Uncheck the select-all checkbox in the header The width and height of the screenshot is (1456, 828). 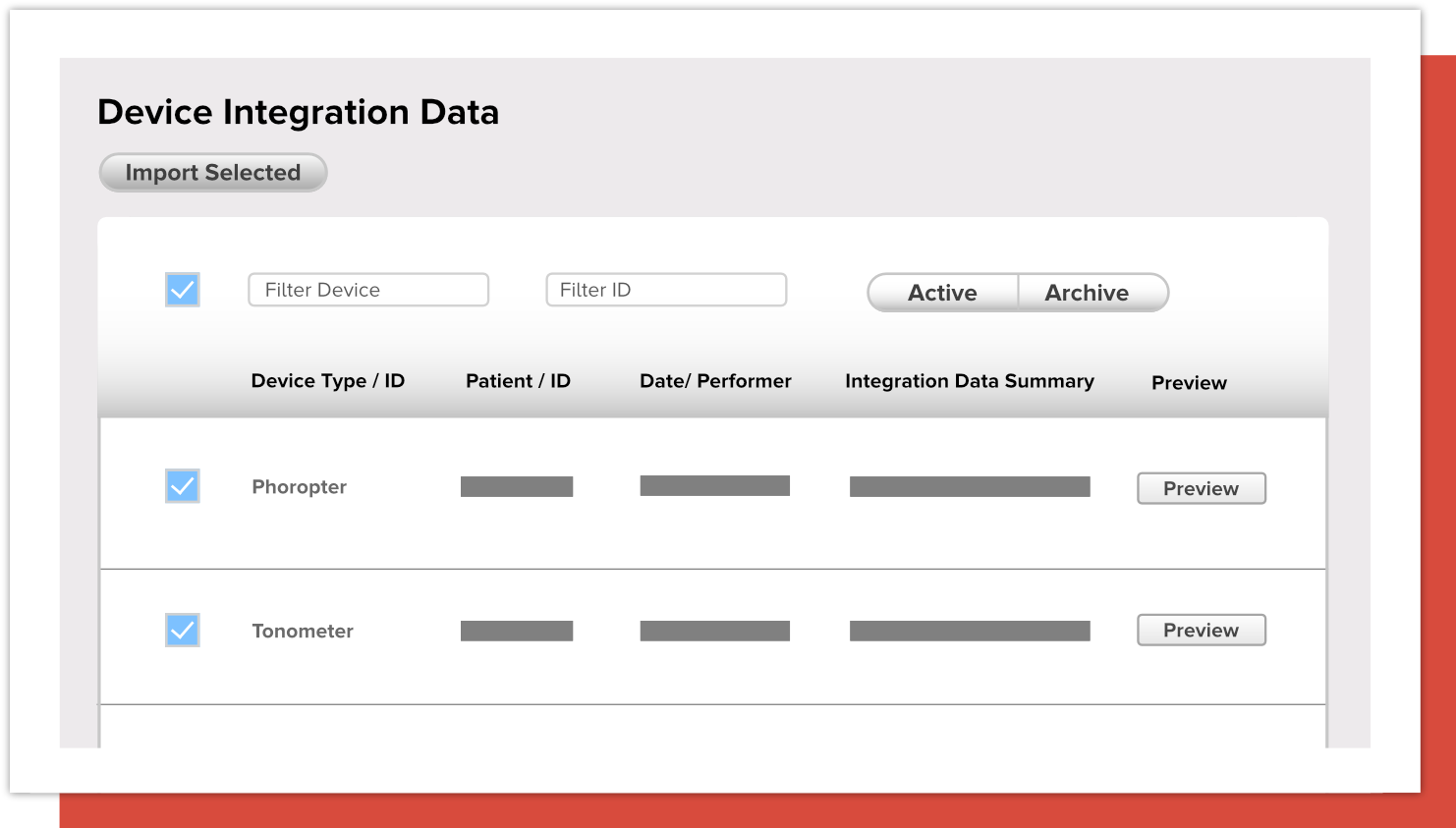(x=182, y=289)
